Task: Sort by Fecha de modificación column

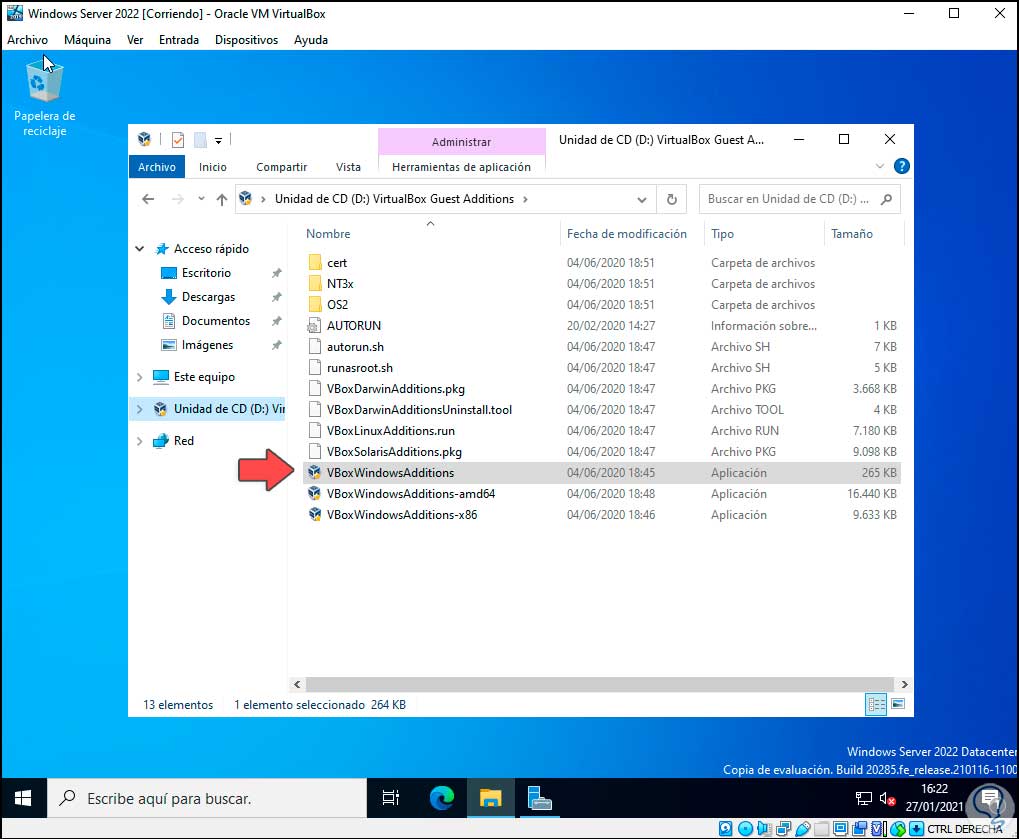Action: pyautogui.click(x=626, y=234)
